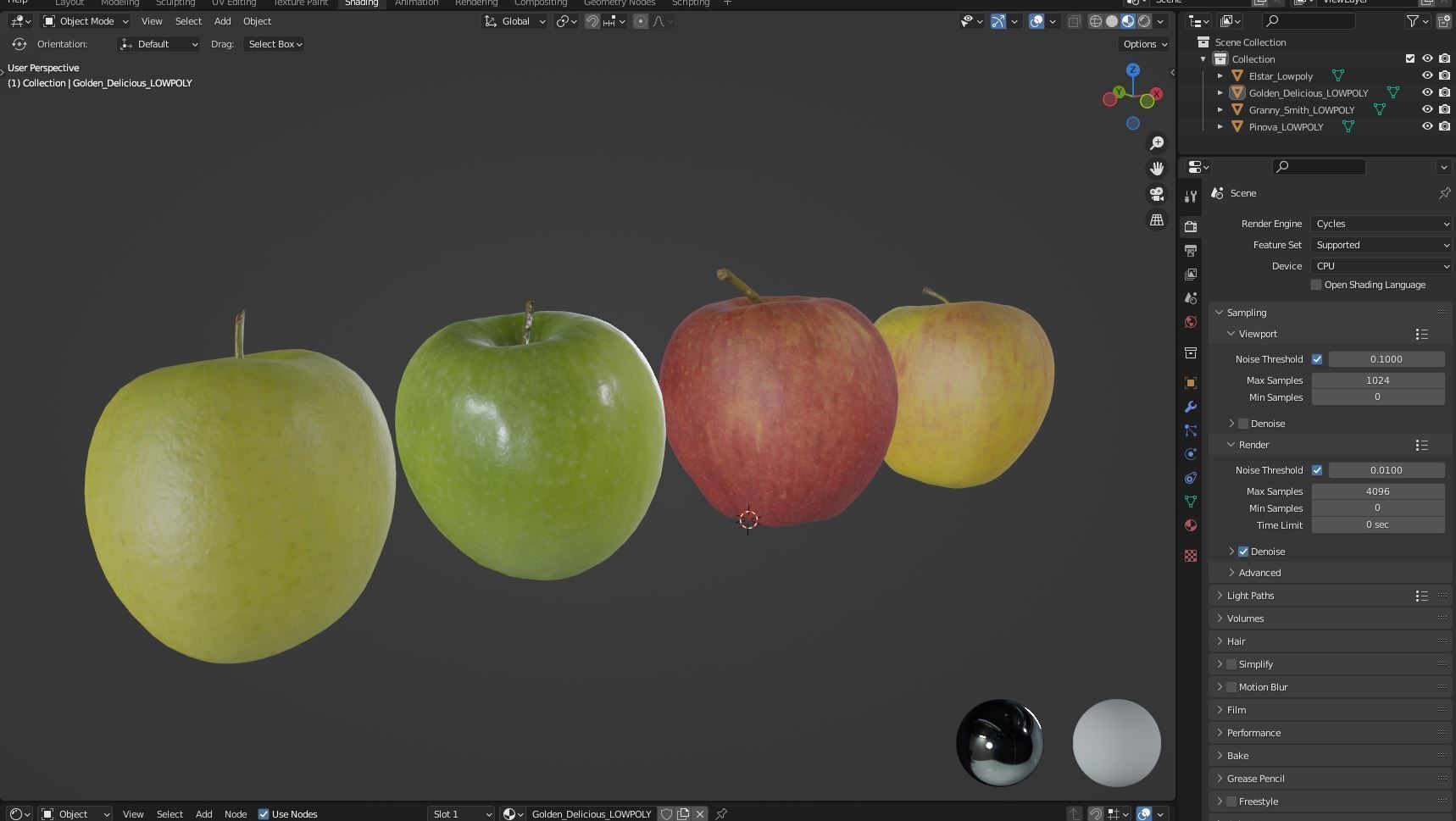Toggle proportional editing icon
1456x821 pixels.
click(x=641, y=21)
